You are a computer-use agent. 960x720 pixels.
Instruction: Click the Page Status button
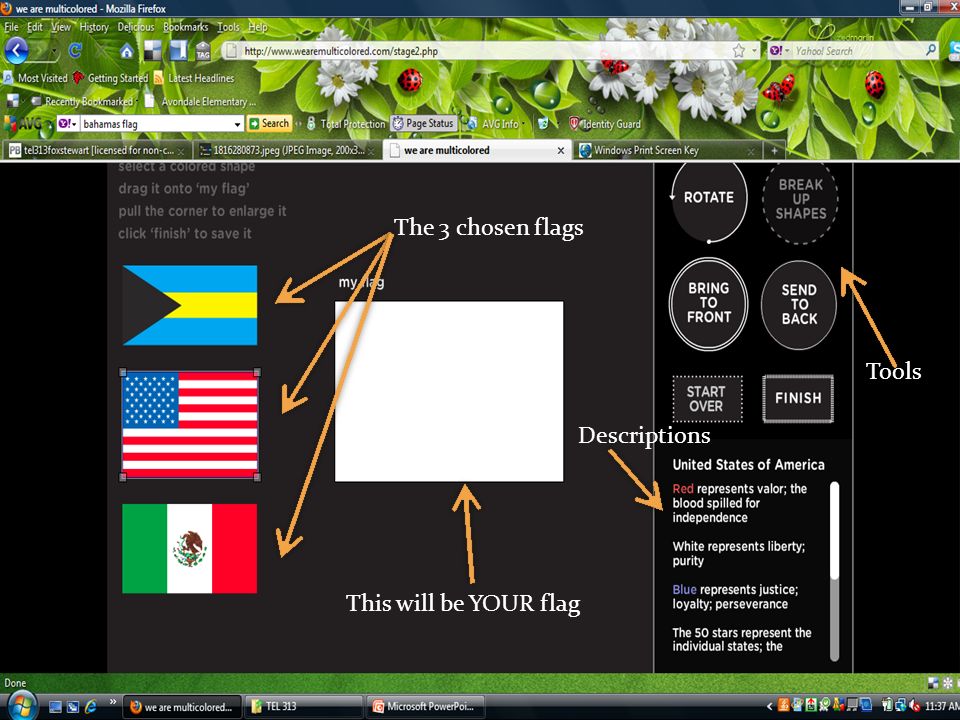coord(423,124)
